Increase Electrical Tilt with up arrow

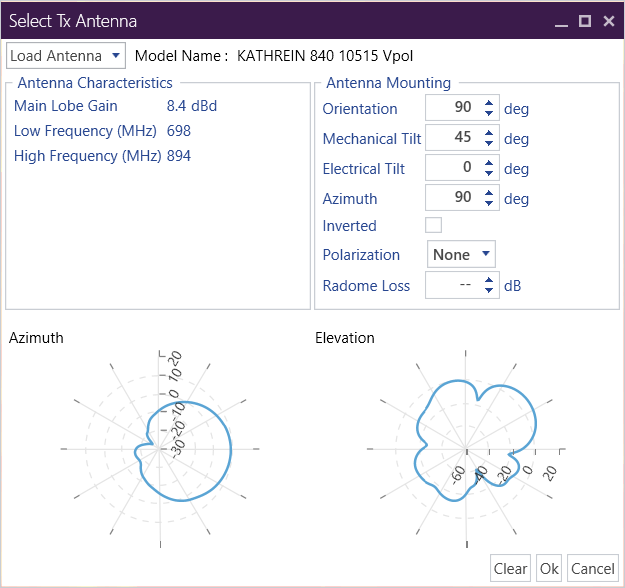489,163
